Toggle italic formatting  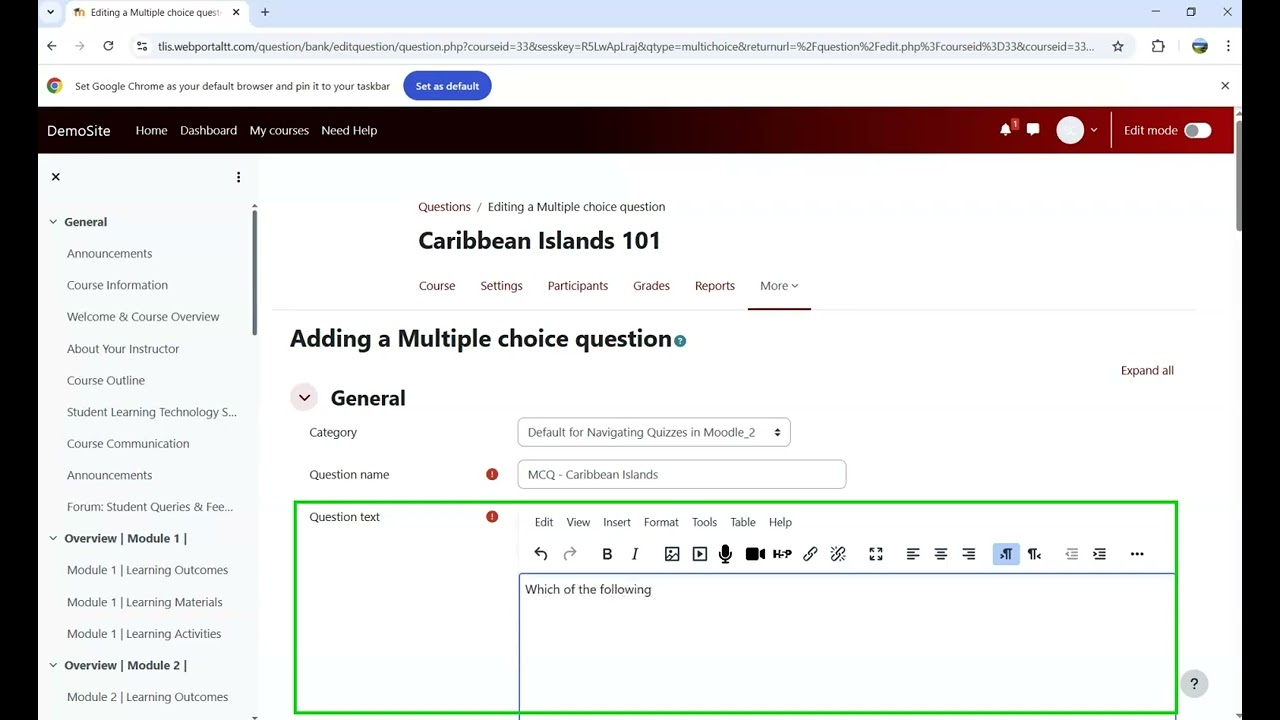coord(635,554)
